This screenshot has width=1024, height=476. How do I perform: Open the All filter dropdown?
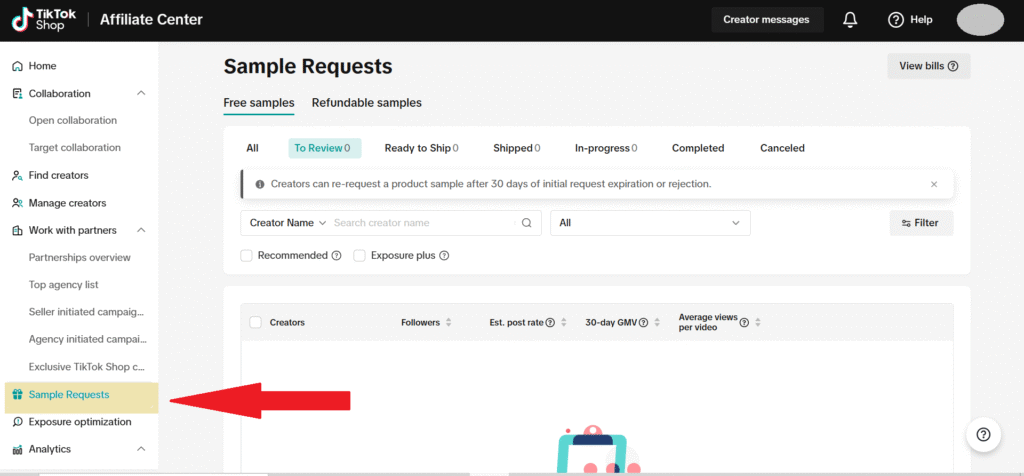650,223
